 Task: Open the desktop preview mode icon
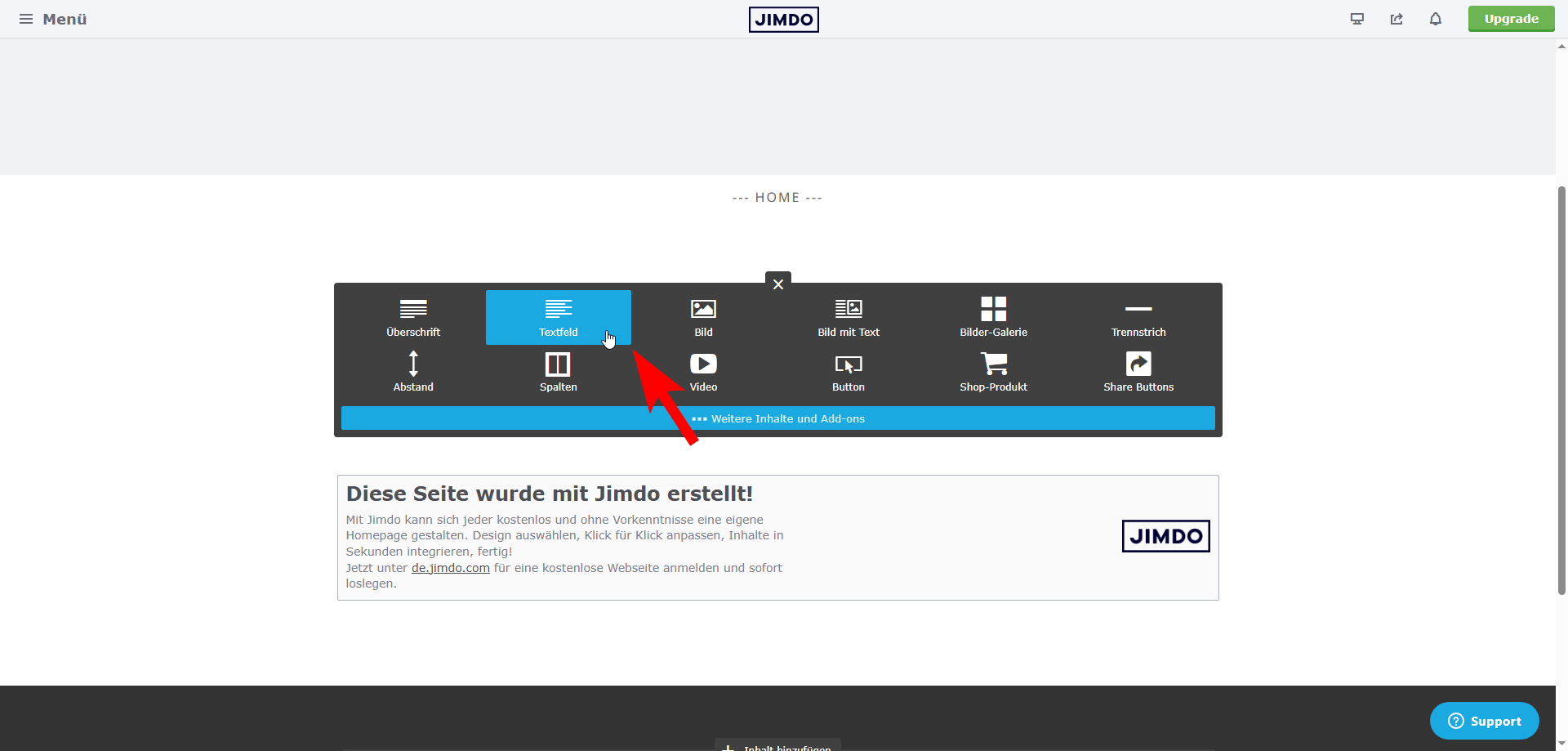[1357, 19]
